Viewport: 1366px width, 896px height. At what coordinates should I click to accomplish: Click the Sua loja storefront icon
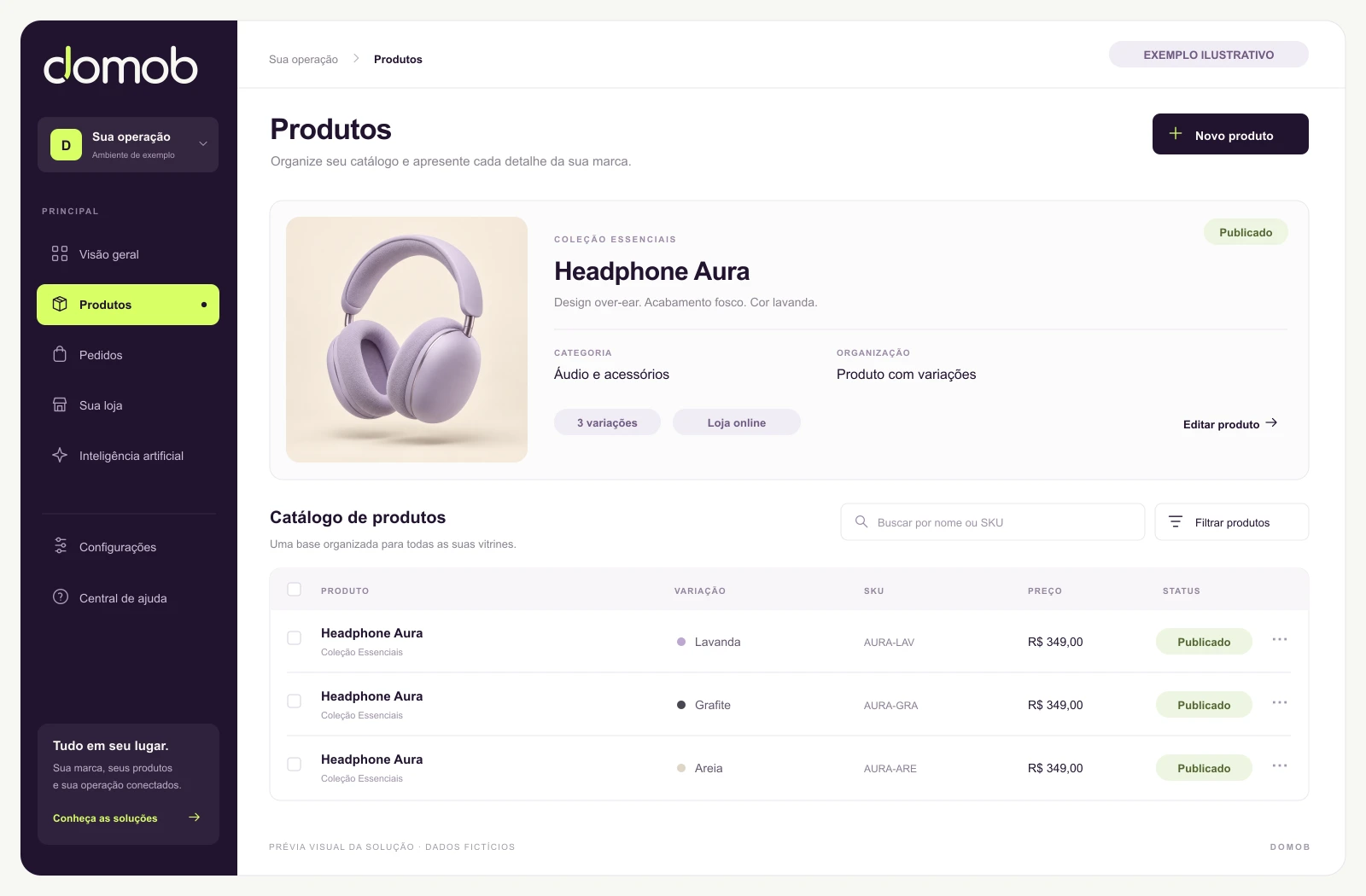60,404
